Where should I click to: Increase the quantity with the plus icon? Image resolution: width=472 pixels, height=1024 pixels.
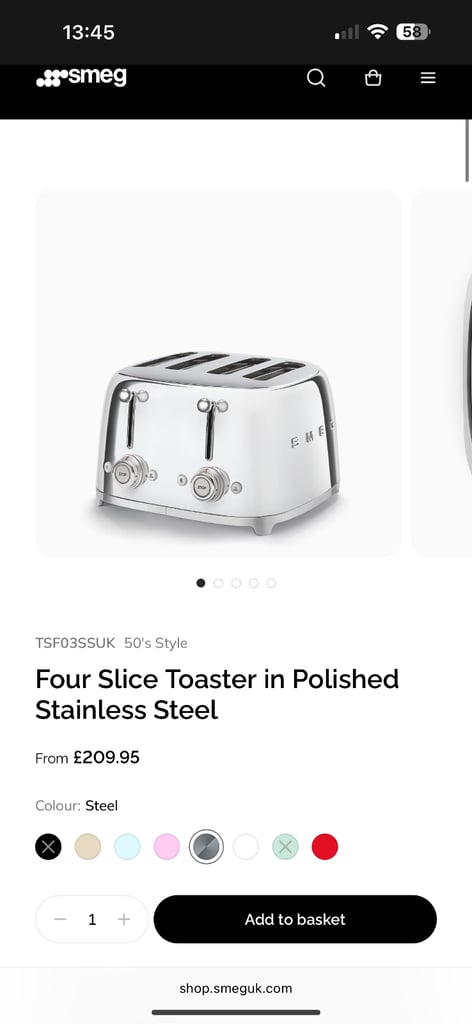[x=124, y=920]
